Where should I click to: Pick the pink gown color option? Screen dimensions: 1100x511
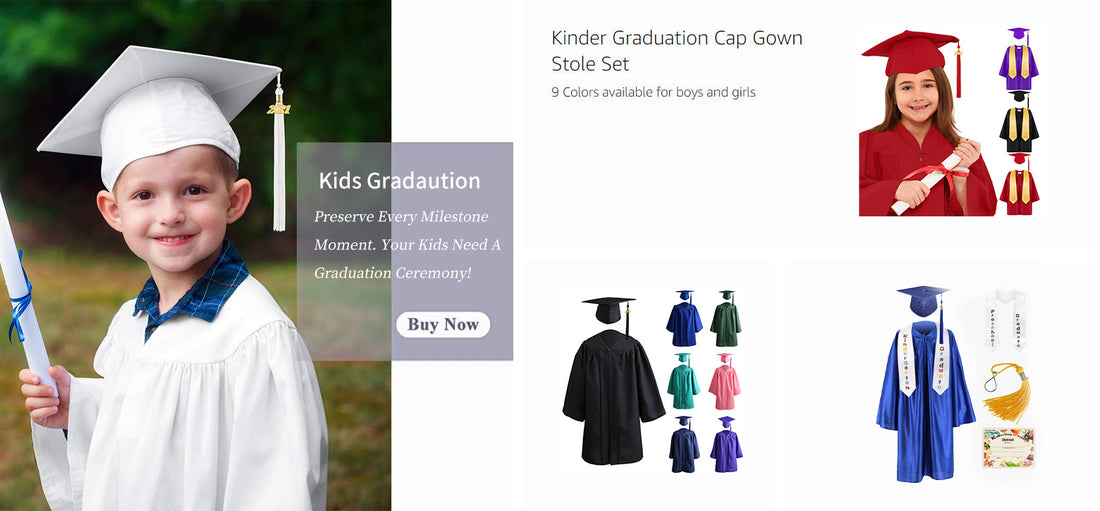[726, 381]
